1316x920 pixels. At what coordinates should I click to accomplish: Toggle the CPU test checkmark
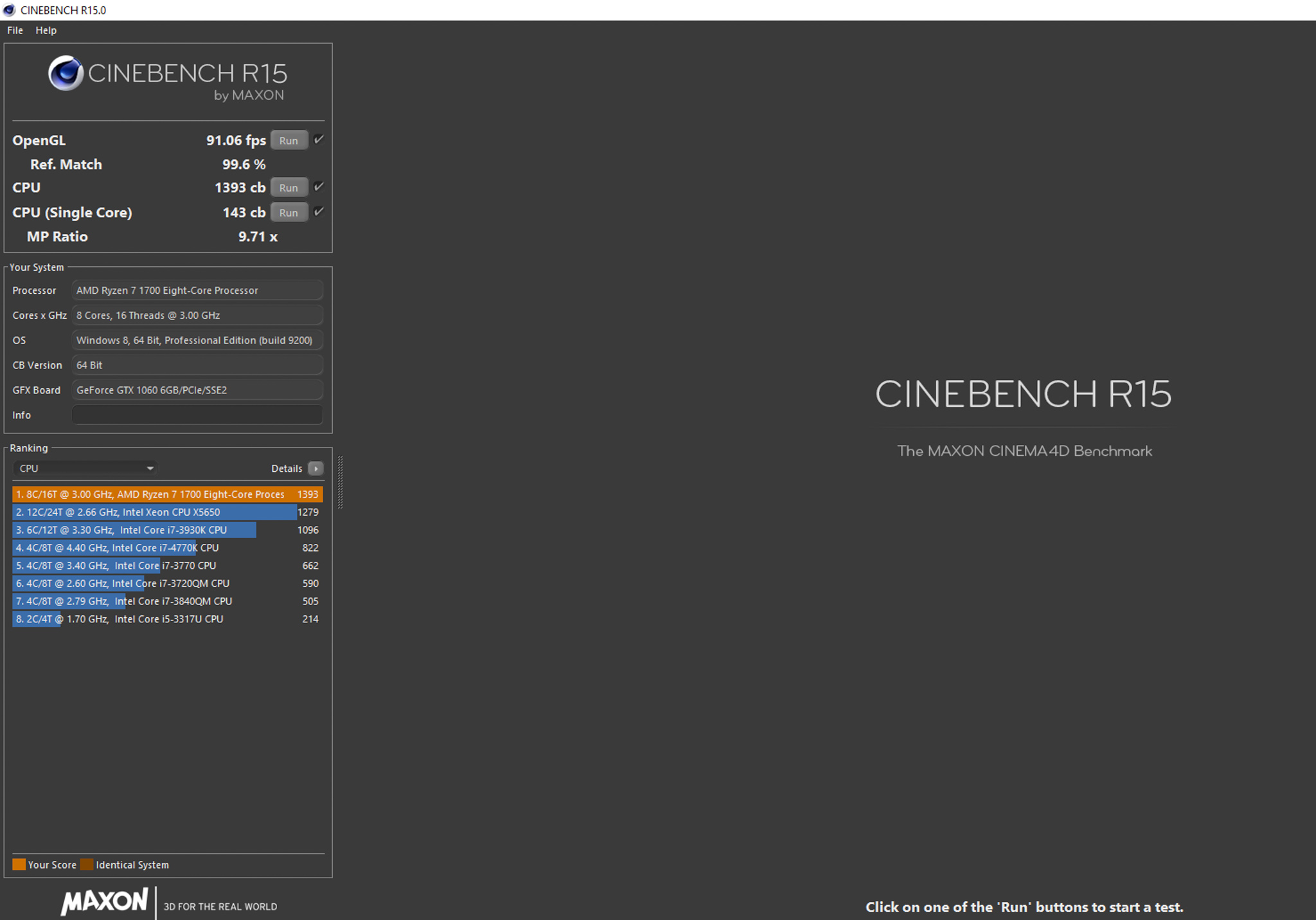tap(319, 187)
